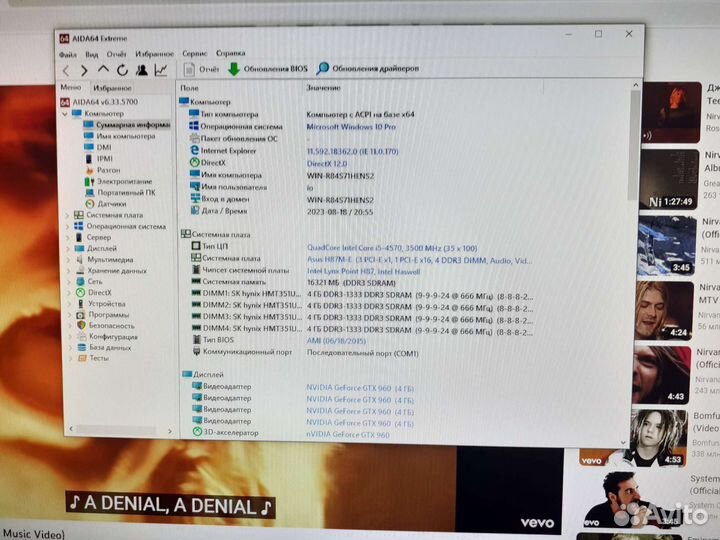Image resolution: width=720 pixels, height=540 pixels.
Task: Open the Справка menu
Action: (x=231, y=53)
